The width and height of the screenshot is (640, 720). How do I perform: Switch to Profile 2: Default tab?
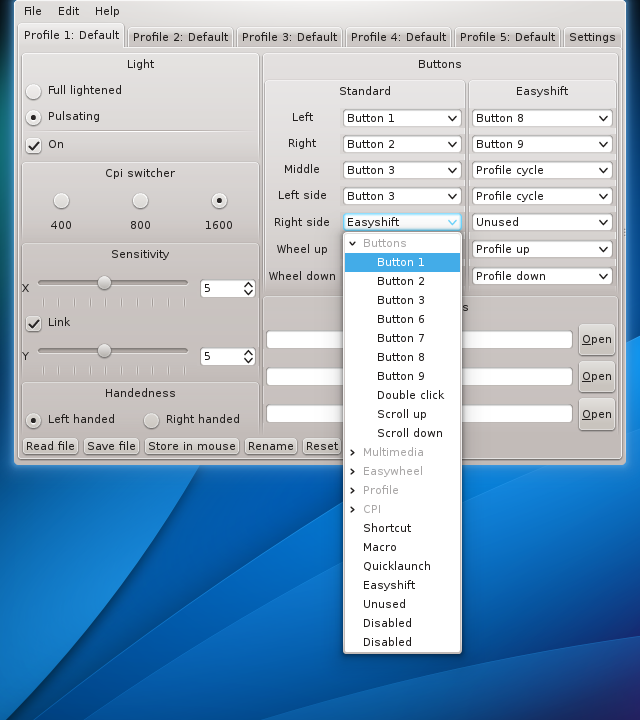[180, 37]
